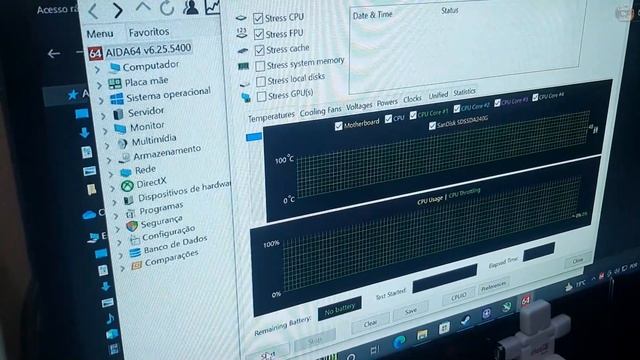Switch to the Temperatures tab

pos(271,117)
